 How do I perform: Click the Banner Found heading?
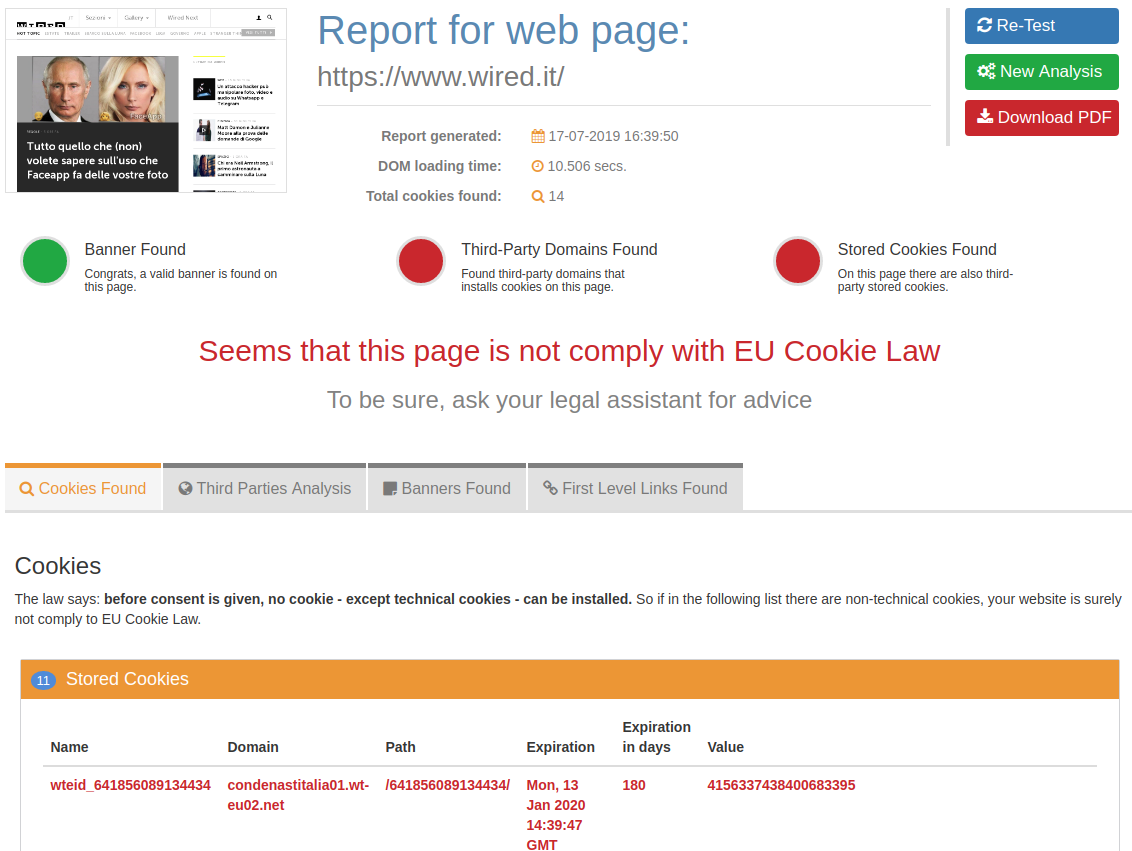tap(135, 250)
